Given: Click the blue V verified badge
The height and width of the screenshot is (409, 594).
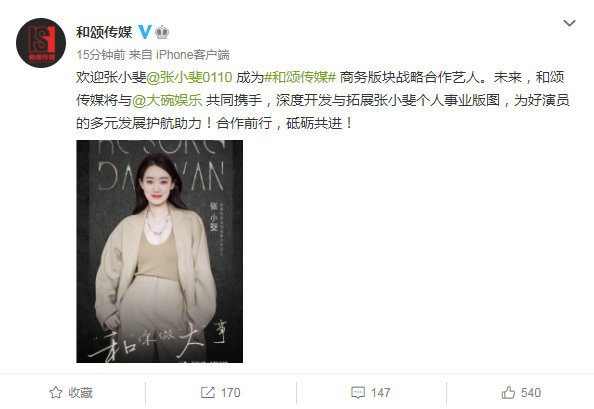Looking at the screenshot, I should point(145,32).
